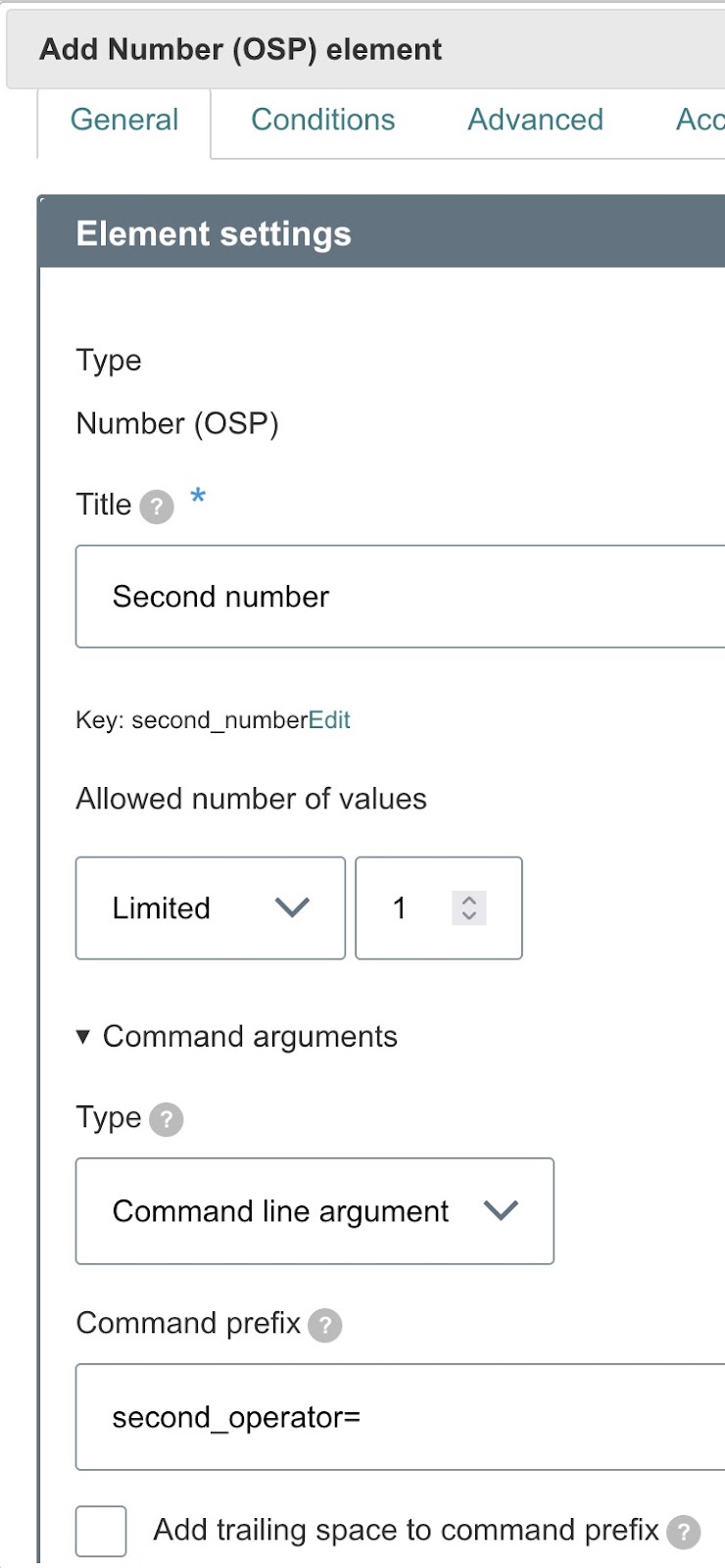The image size is (725, 1568).
Task: Enable Add trailing space to command prefix checkbox
Action: [x=101, y=1531]
